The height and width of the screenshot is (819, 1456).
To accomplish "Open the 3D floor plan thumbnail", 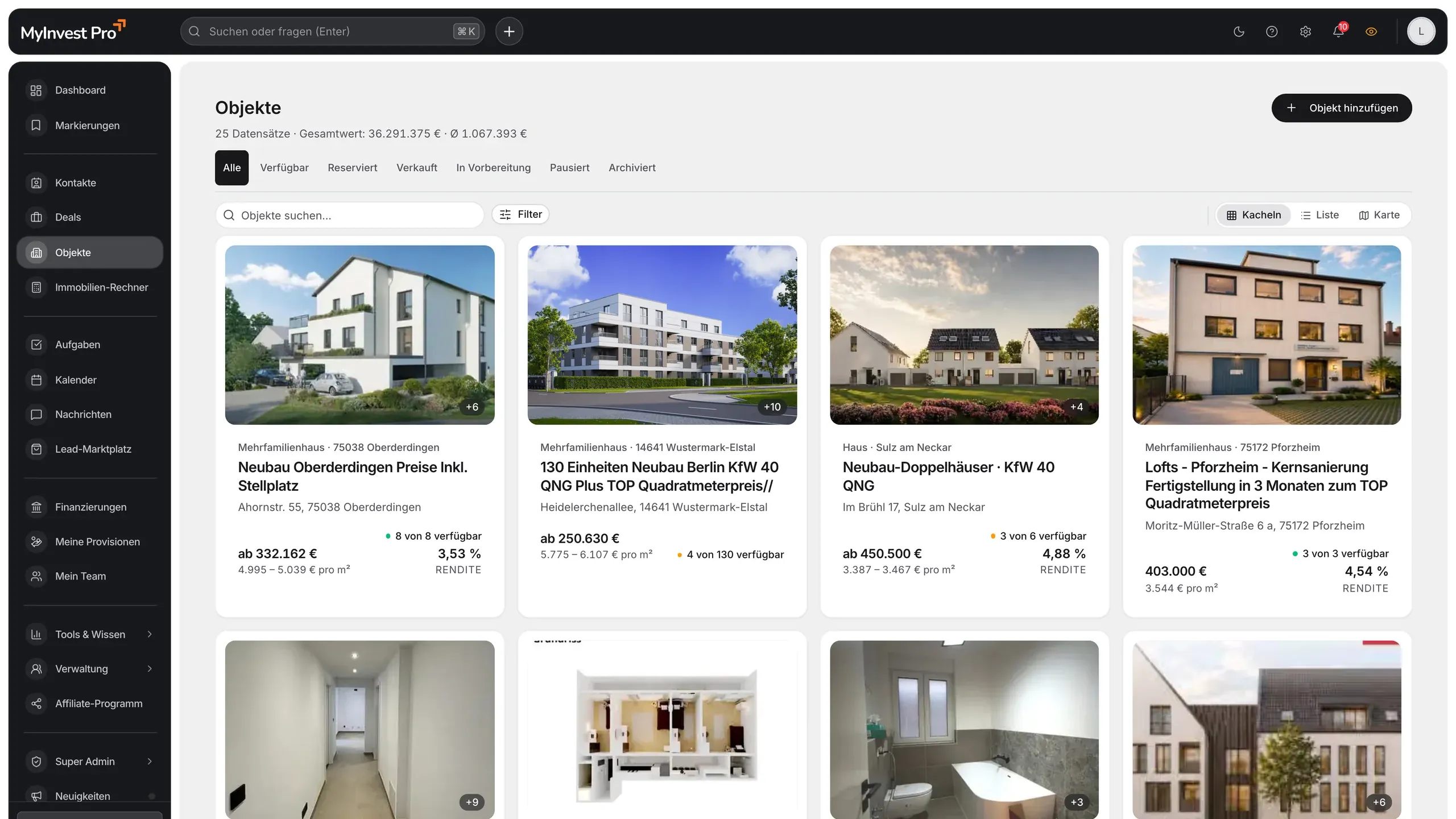I will click(x=662, y=730).
